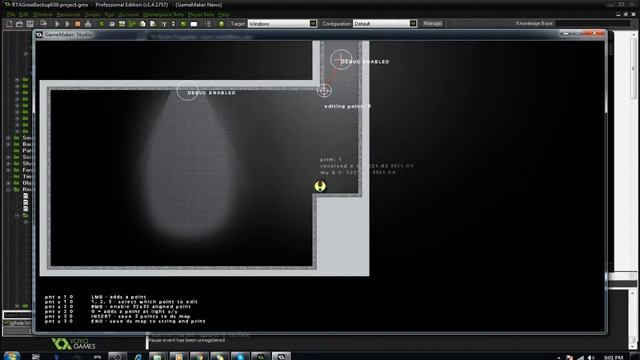Image resolution: width=640 pixels, height=360 pixels.
Task: Click the yellow player character in game
Action: [320, 187]
